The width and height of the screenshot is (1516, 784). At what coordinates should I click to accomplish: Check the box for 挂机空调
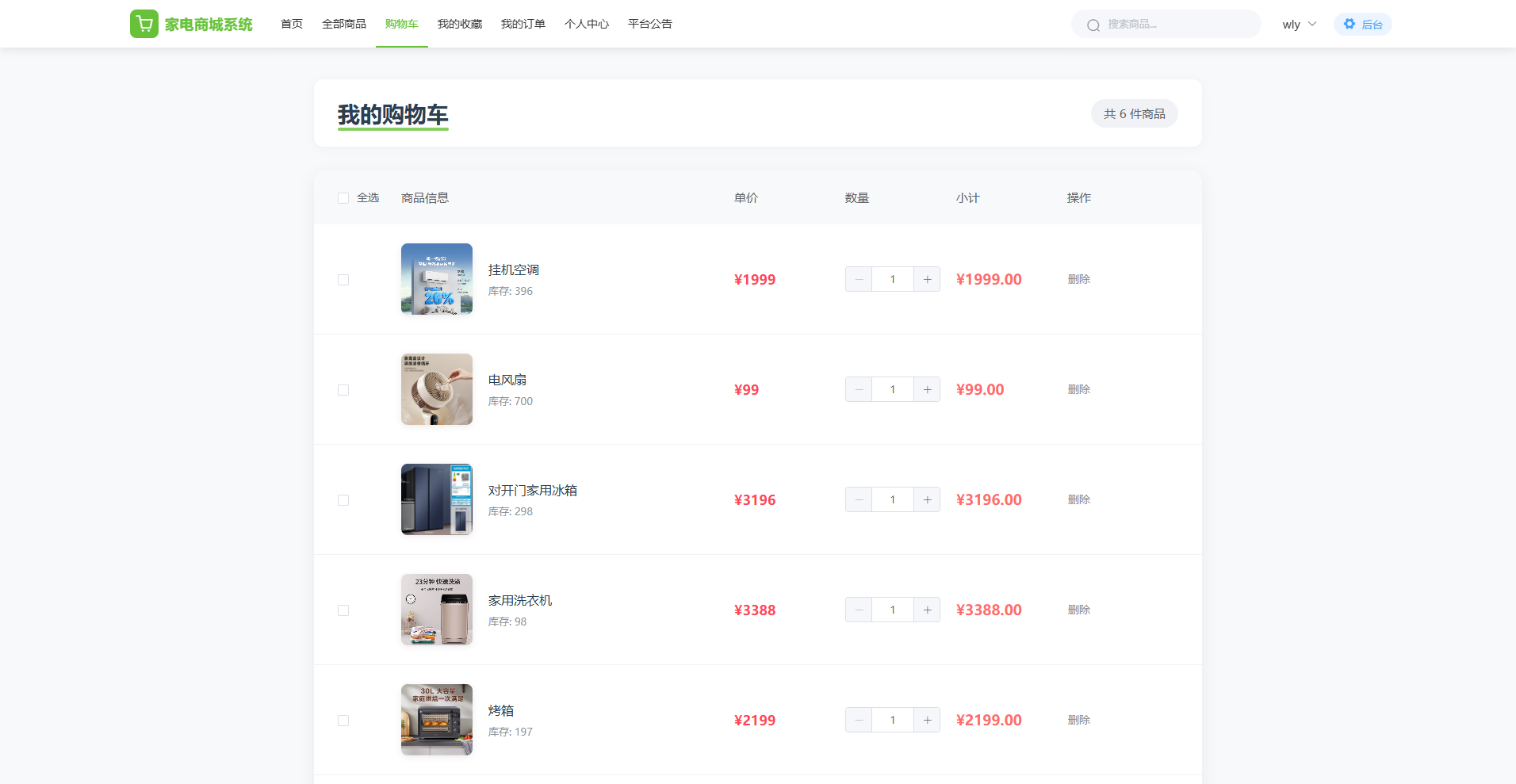(x=343, y=280)
